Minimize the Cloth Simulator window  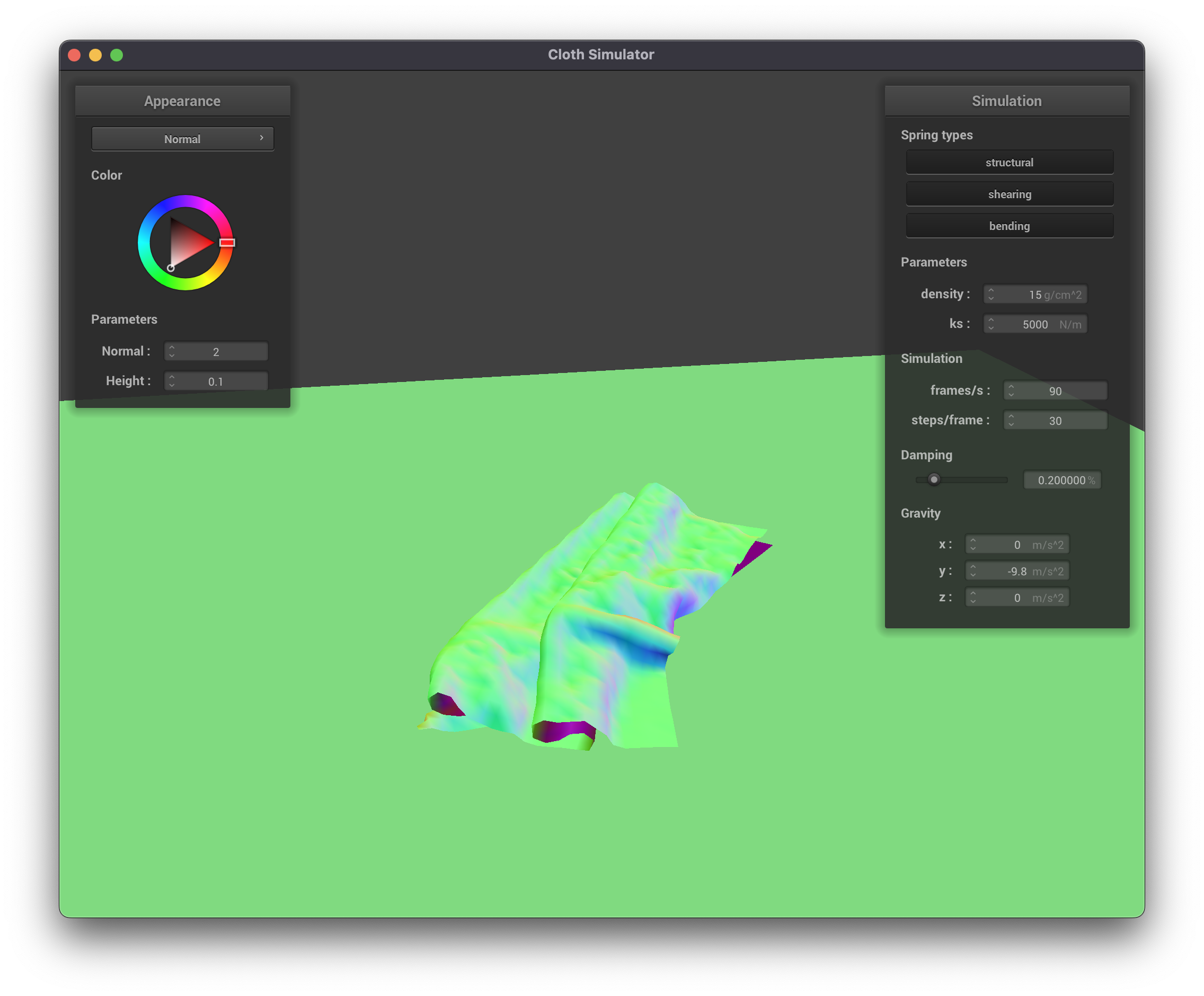pyautogui.click(x=96, y=55)
